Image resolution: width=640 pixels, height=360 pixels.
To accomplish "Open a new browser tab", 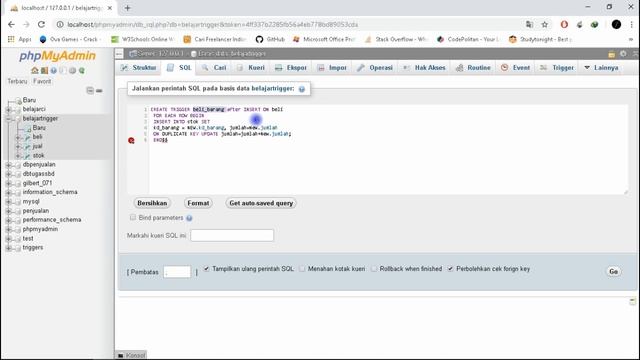I will 127,8.
